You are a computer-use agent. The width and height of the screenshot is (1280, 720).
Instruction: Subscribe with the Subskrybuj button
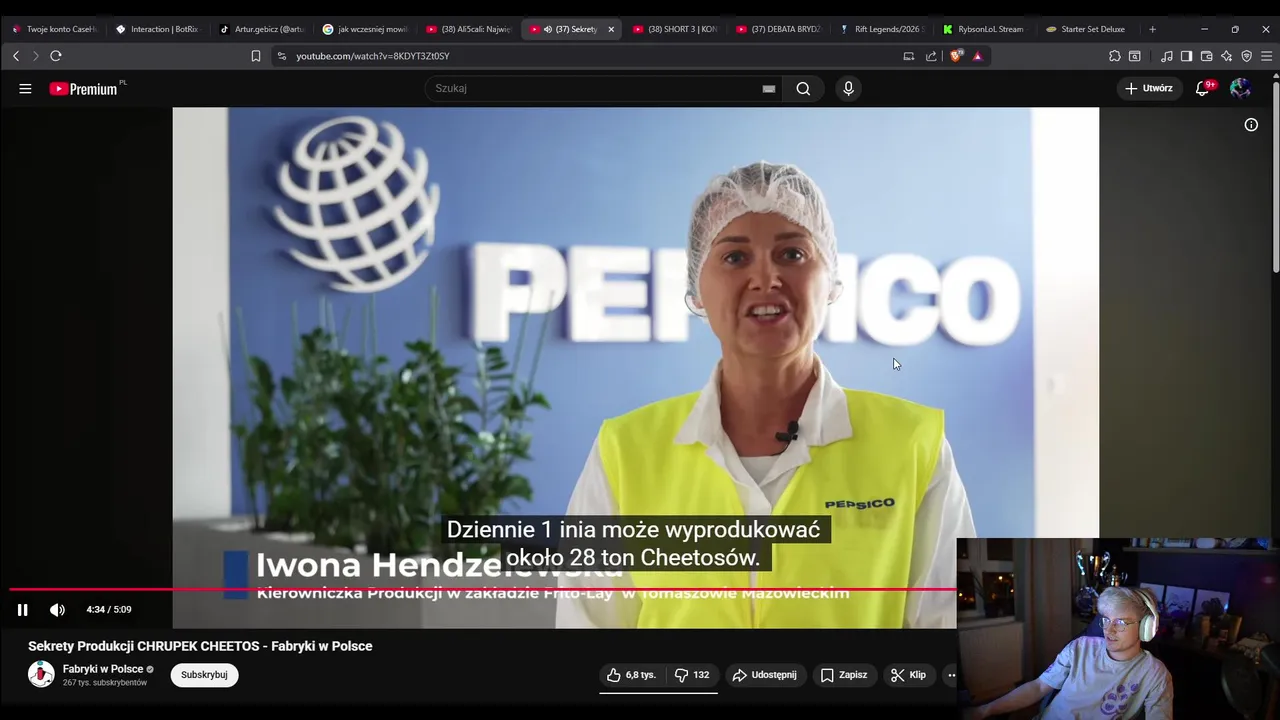[204, 675]
